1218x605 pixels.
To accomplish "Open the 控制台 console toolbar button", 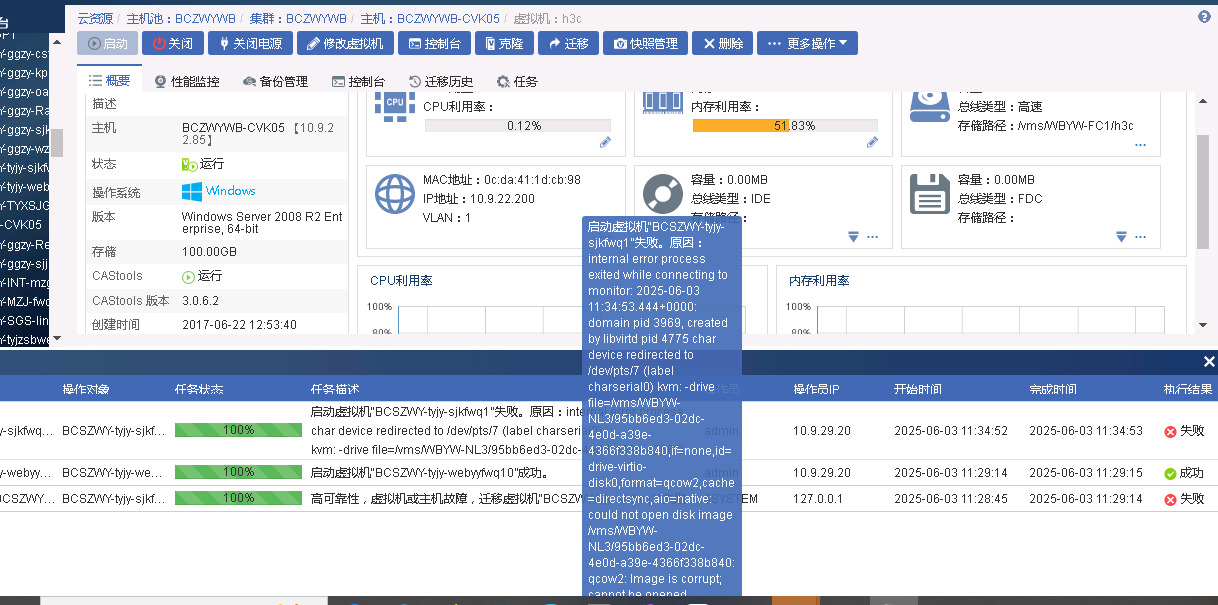I will pos(435,43).
